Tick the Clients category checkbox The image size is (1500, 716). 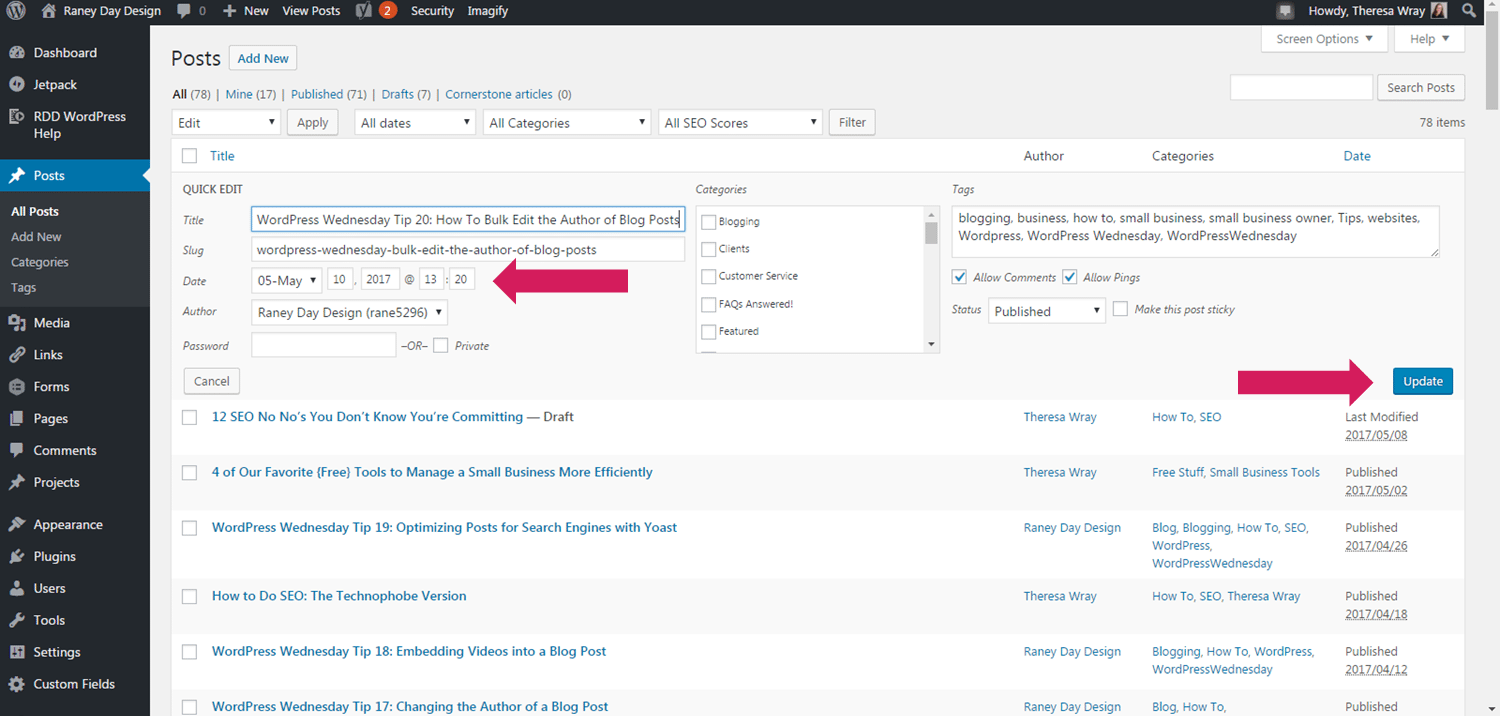[709, 249]
